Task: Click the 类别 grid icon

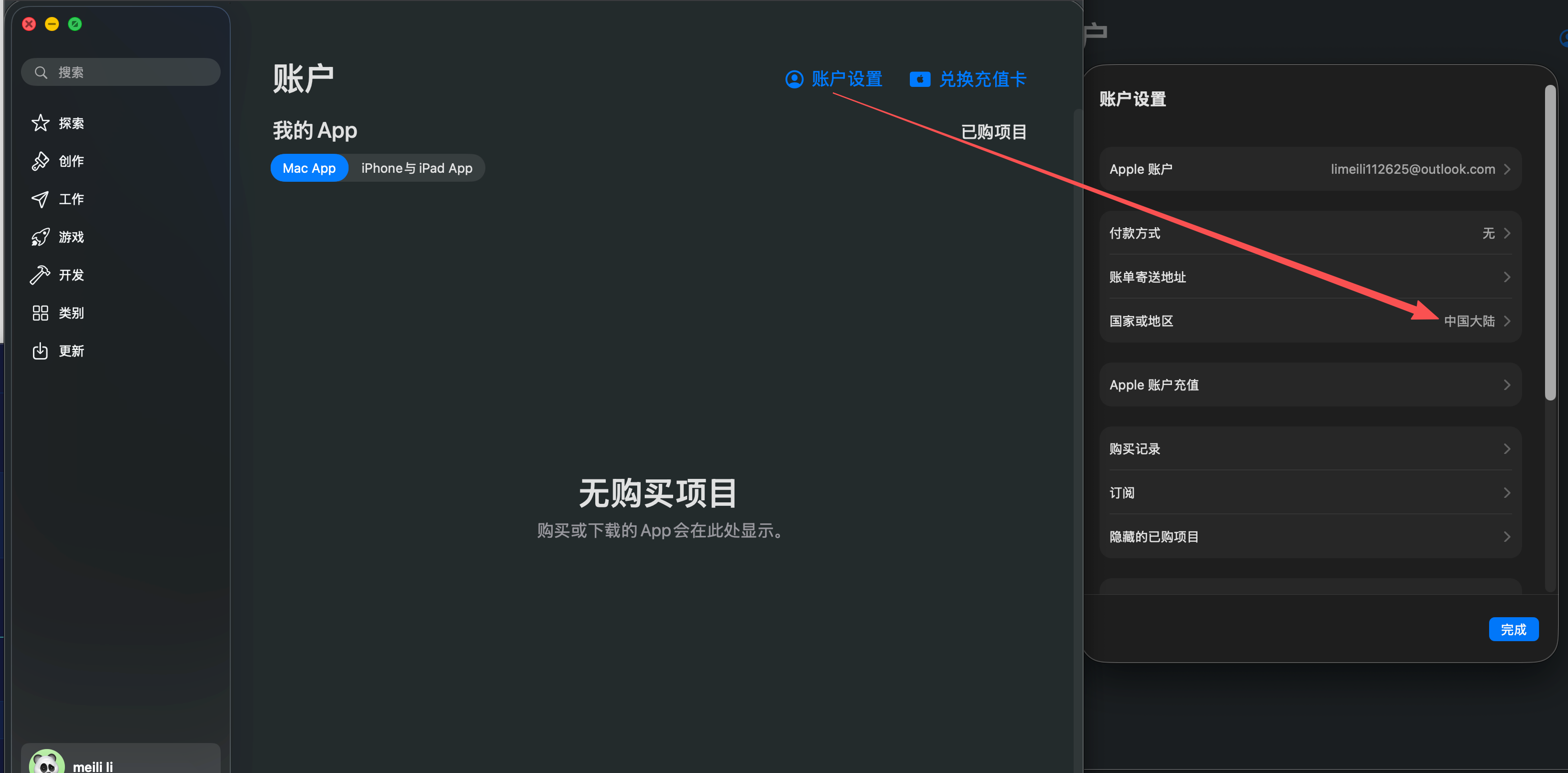Action: [40, 313]
